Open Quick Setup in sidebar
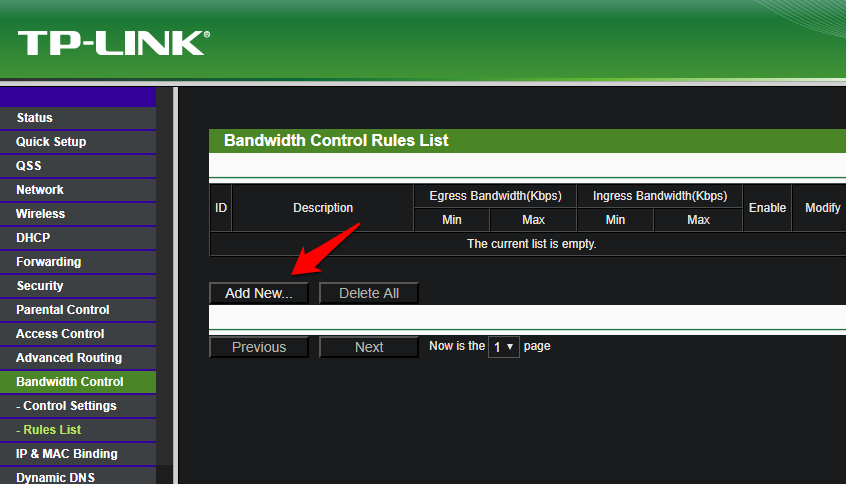Image resolution: width=846 pixels, height=484 pixels. click(x=78, y=142)
